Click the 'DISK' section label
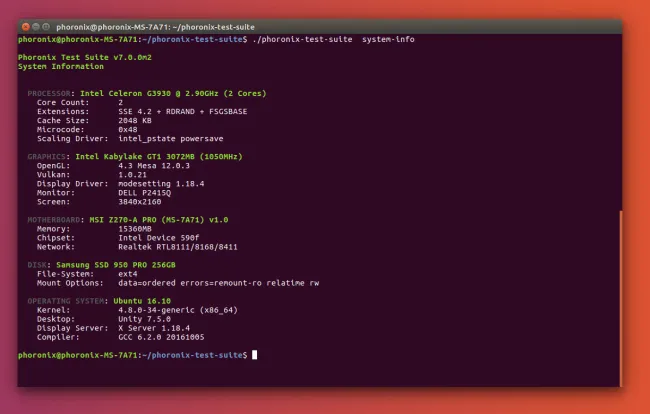 click(37, 265)
